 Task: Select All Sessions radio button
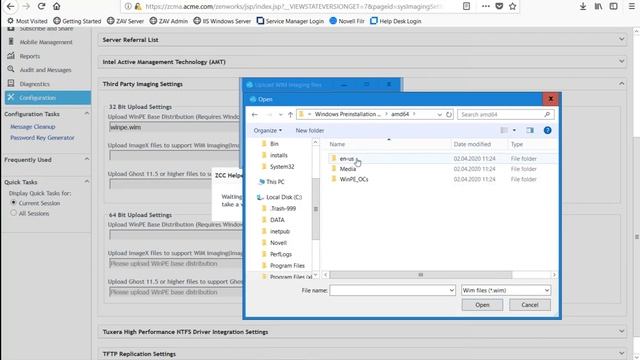(13, 213)
